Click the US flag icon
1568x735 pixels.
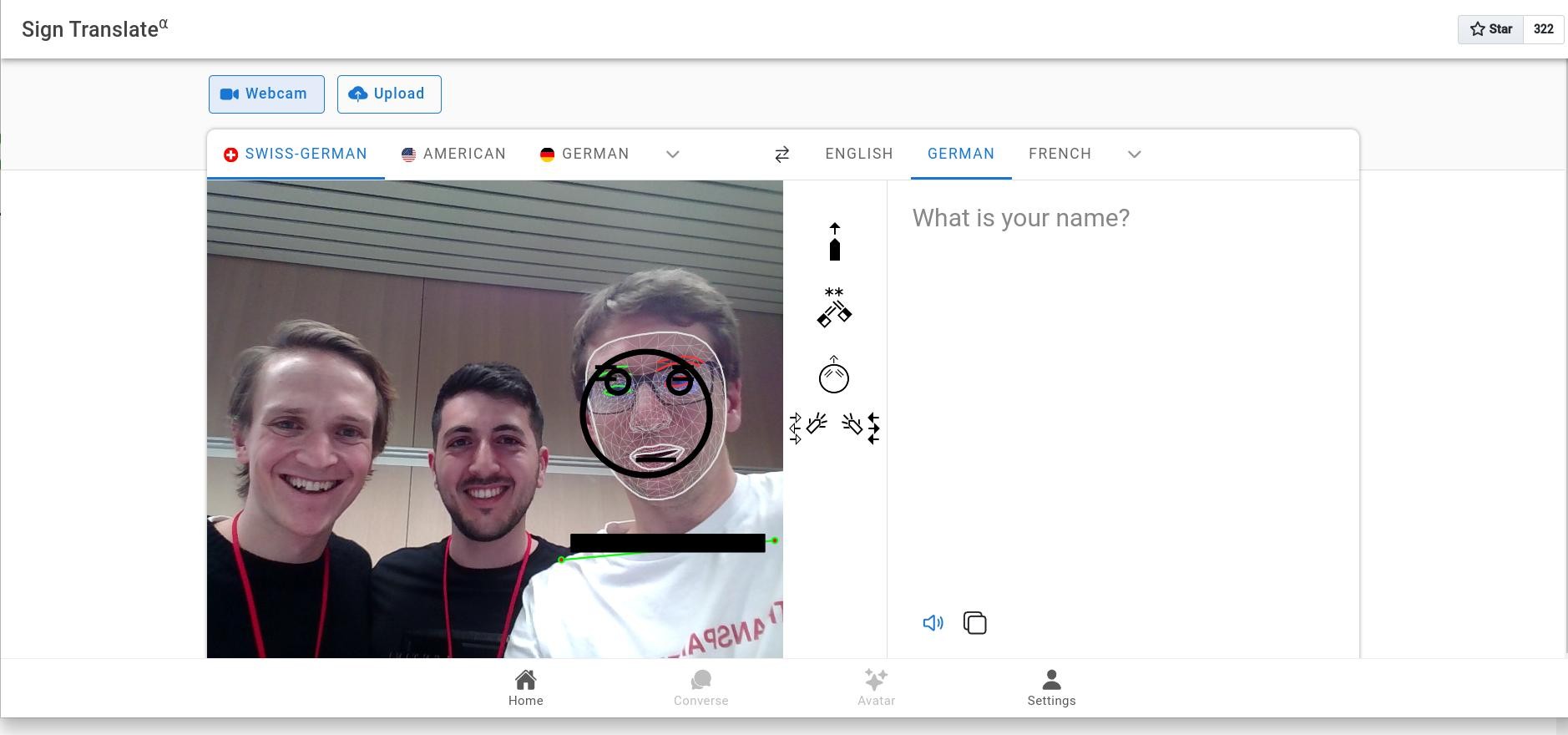[x=409, y=155]
